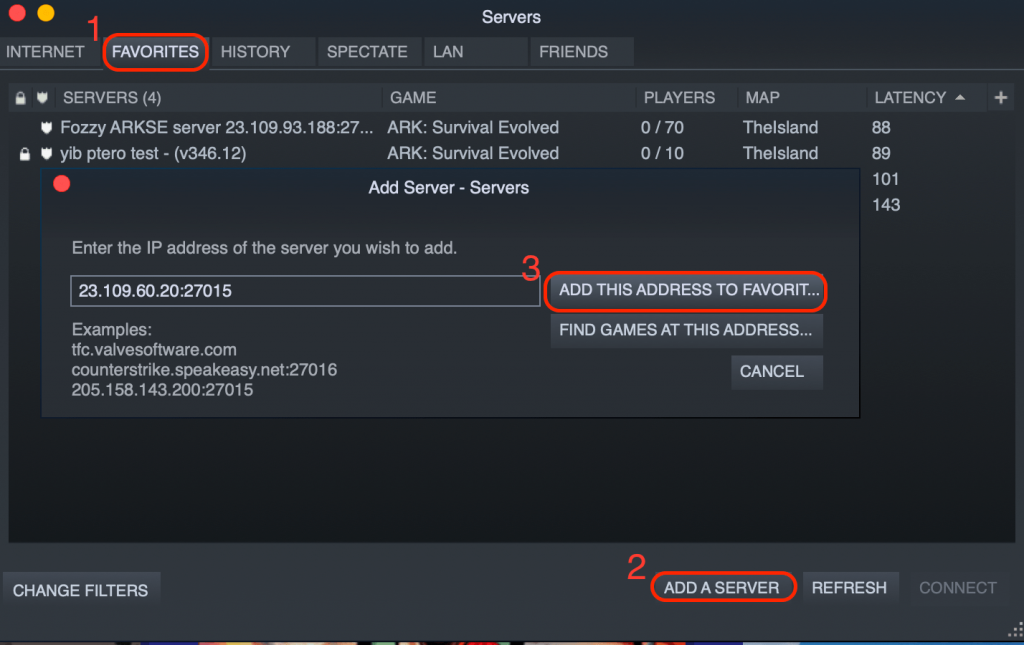The image size is (1024, 645).
Task: Switch to the LAN tab
Action: tap(475, 51)
